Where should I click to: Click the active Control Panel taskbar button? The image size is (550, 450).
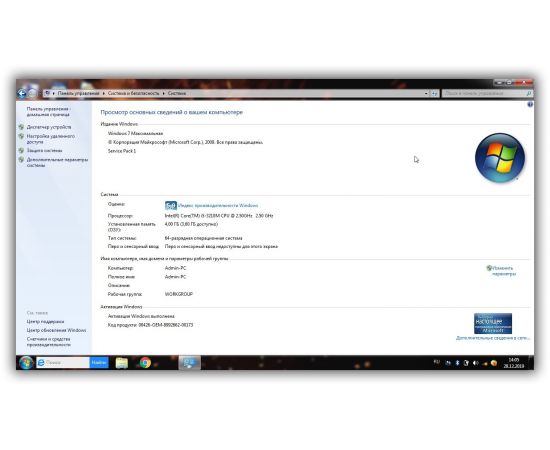190,363
